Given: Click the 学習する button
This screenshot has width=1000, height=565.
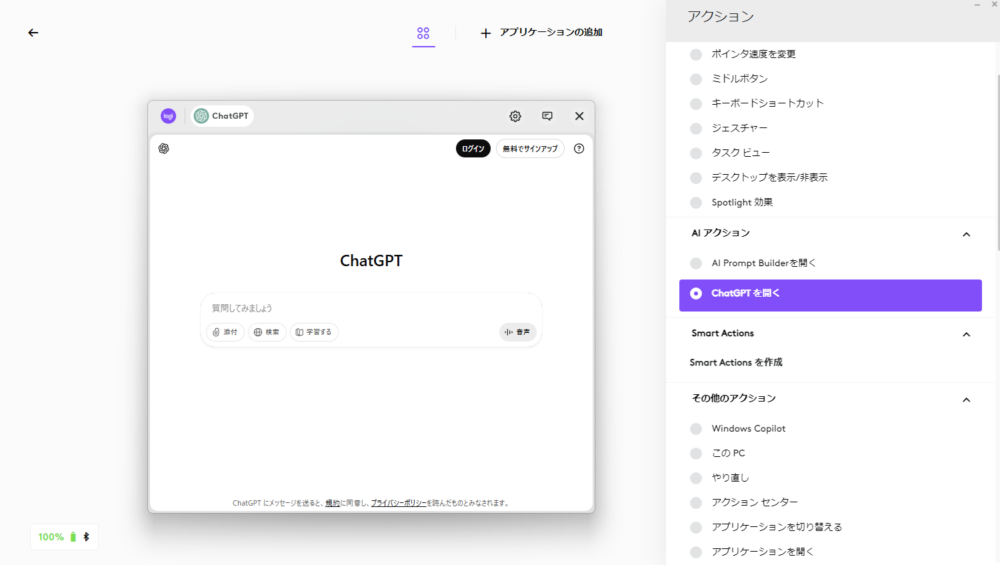Looking at the screenshot, I should coord(314,332).
